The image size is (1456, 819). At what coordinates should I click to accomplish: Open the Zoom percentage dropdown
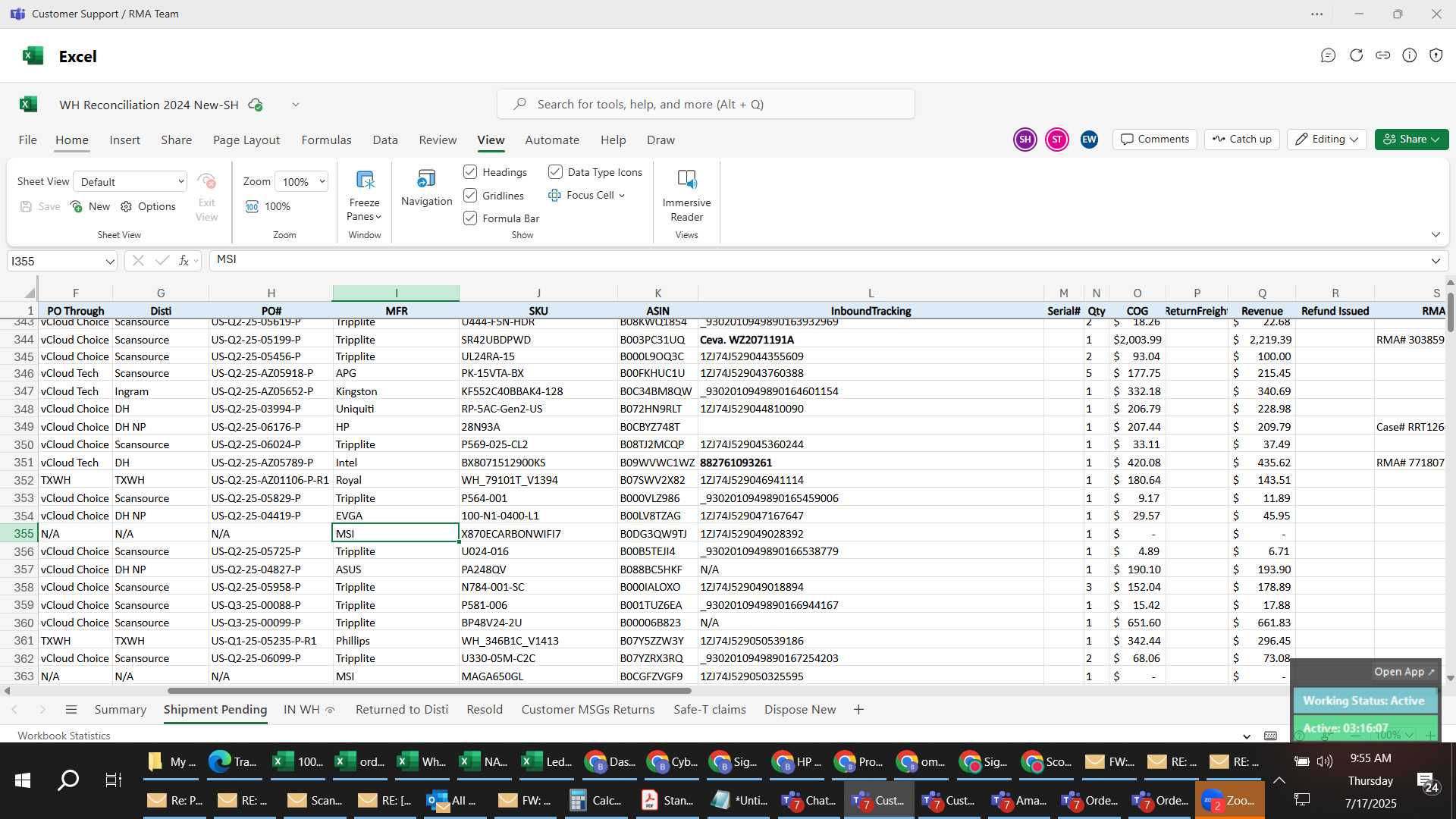(x=302, y=181)
